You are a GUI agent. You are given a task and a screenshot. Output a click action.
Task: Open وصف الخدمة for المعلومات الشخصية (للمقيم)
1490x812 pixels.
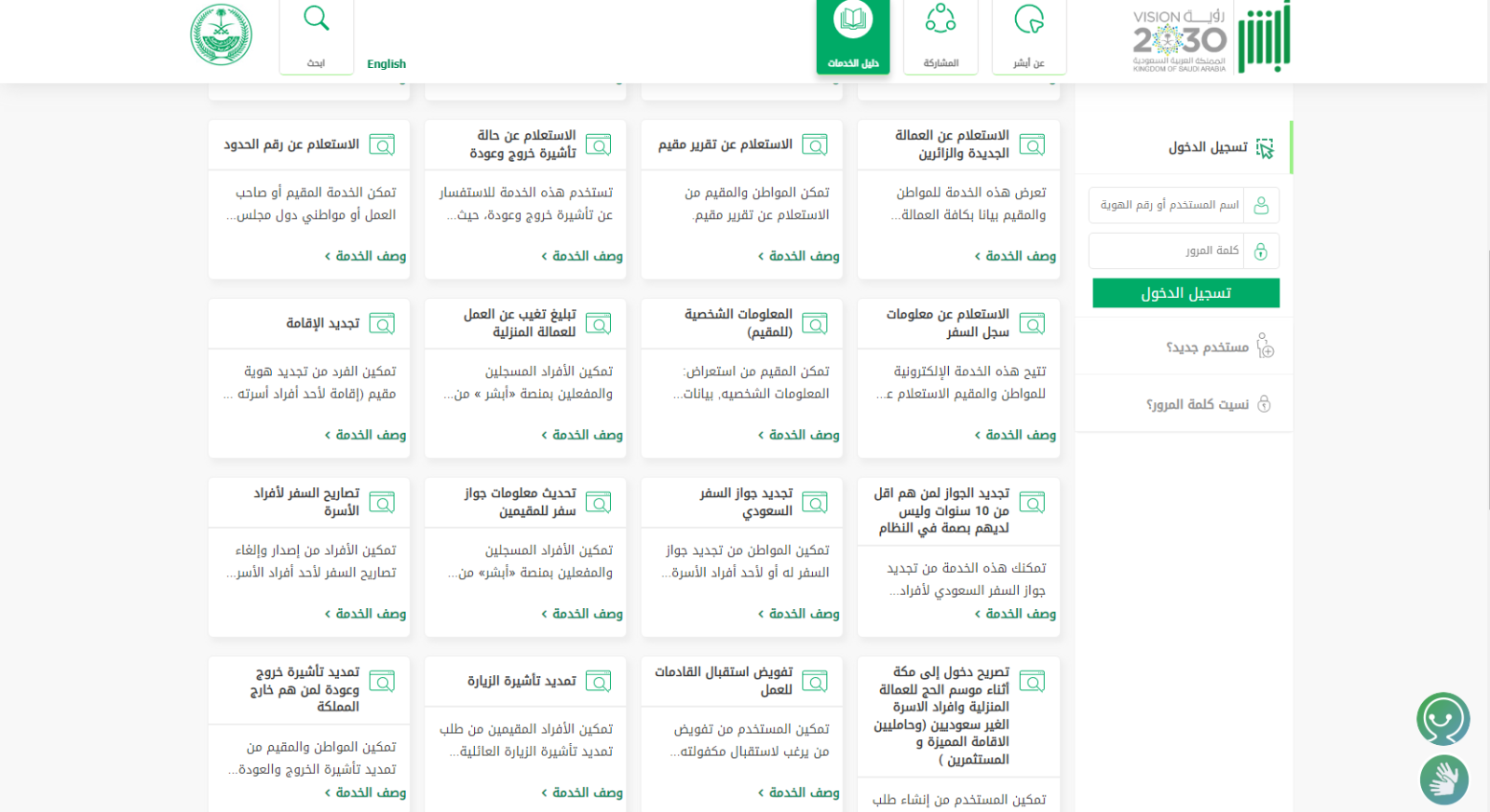coord(798,435)
